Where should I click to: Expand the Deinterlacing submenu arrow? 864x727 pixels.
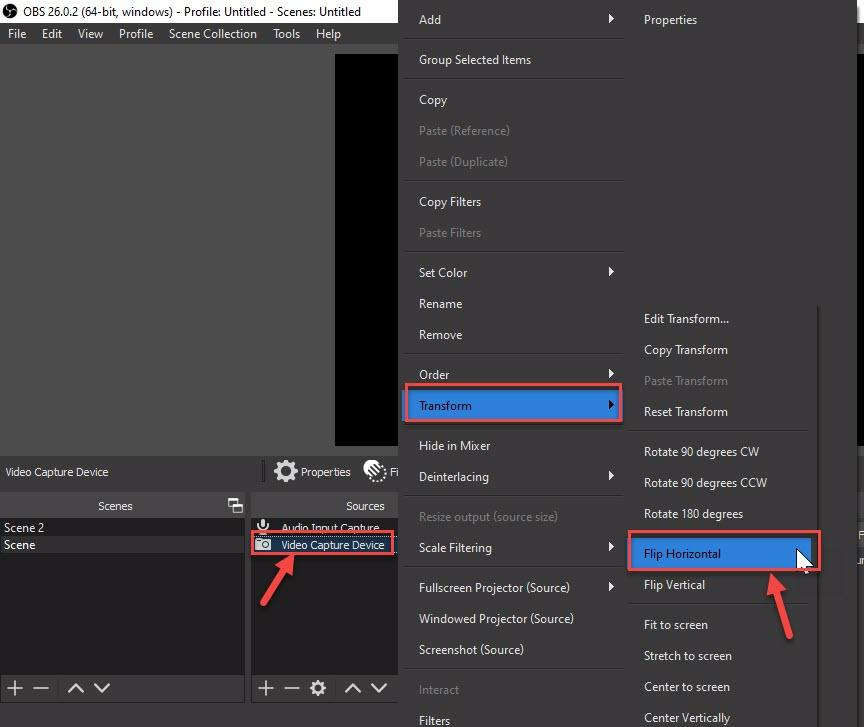click(x=611, y=476)
